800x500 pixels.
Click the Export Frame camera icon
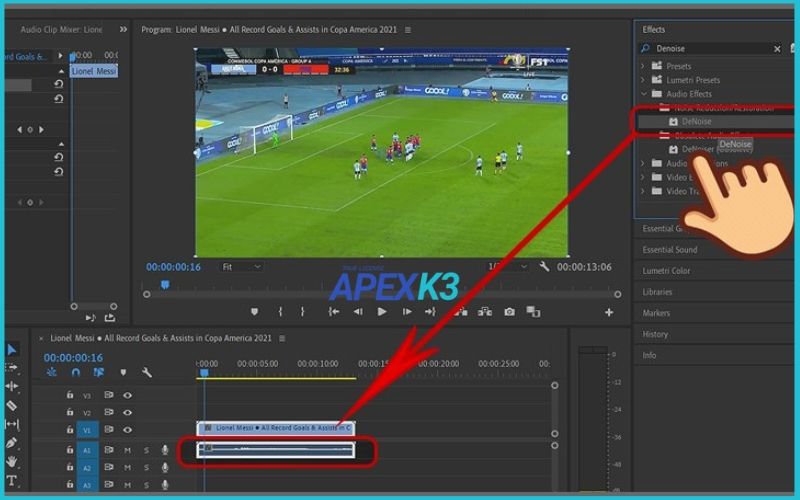point(509,312)
